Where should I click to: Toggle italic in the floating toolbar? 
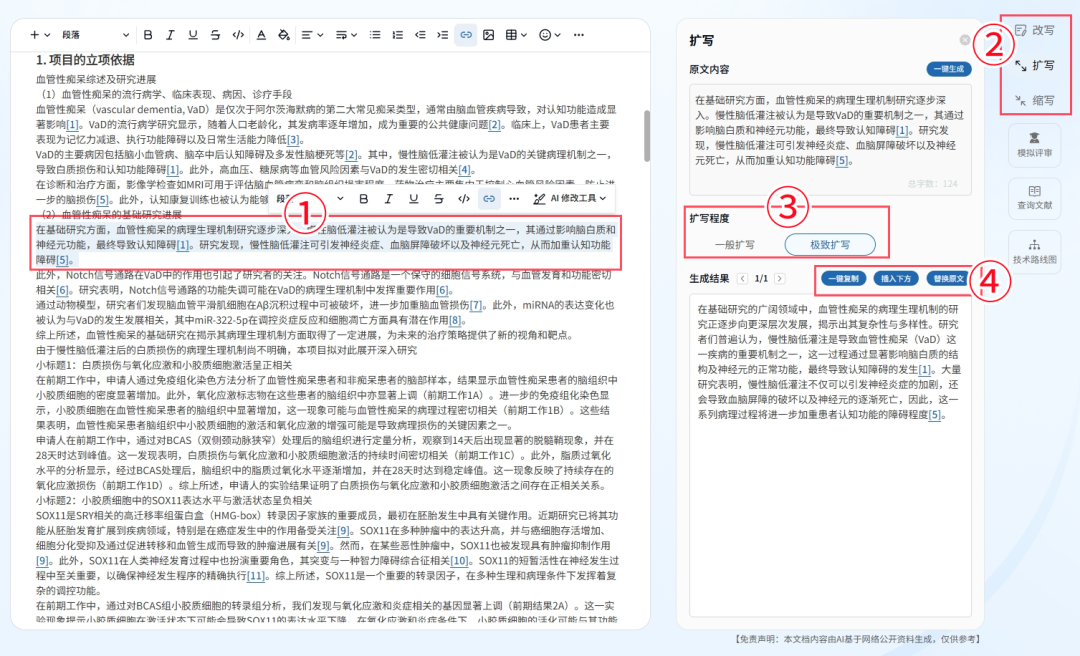click(388, 198)
